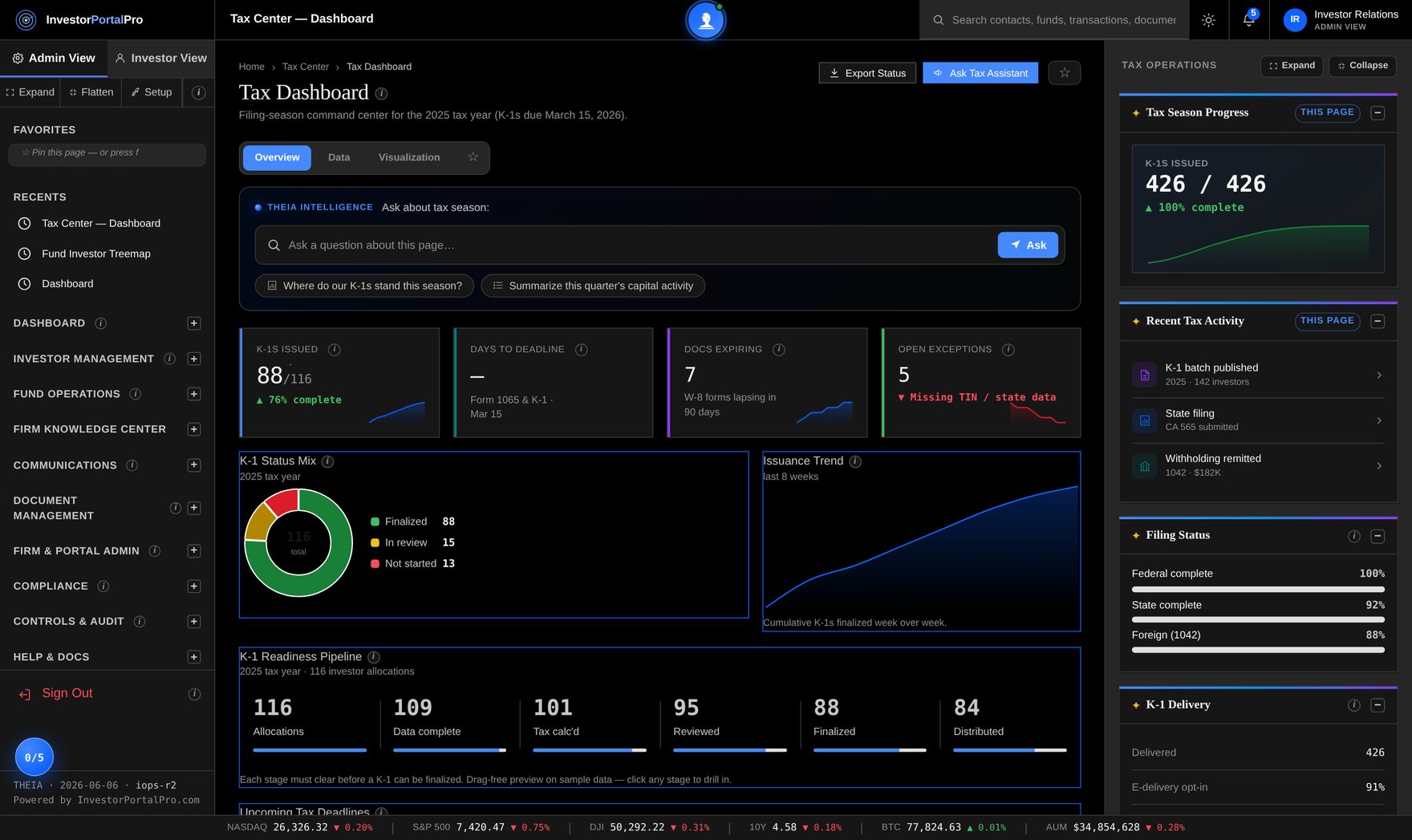The height and width of the screenshot is (840, 1412).
Task: Click the InvestorPortalPro logo icon
Action: pos(26,20)
